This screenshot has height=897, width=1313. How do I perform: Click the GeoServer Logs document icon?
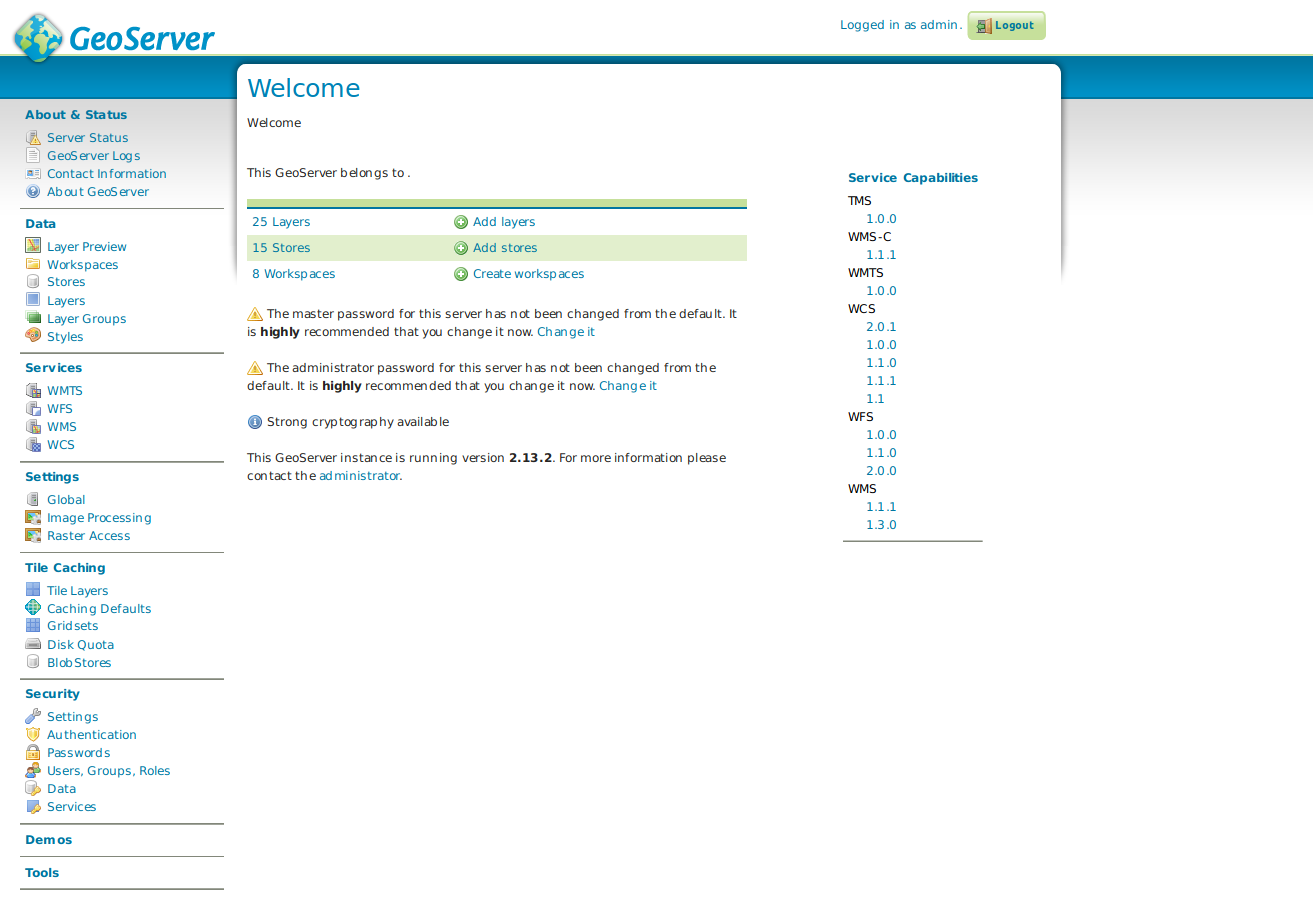point(33,156)
